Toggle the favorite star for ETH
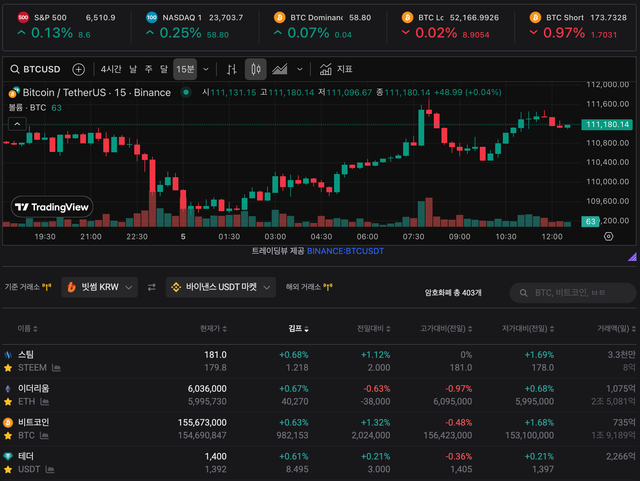The height and width of the screenshot is (481, 640). (x=7, y=401)
